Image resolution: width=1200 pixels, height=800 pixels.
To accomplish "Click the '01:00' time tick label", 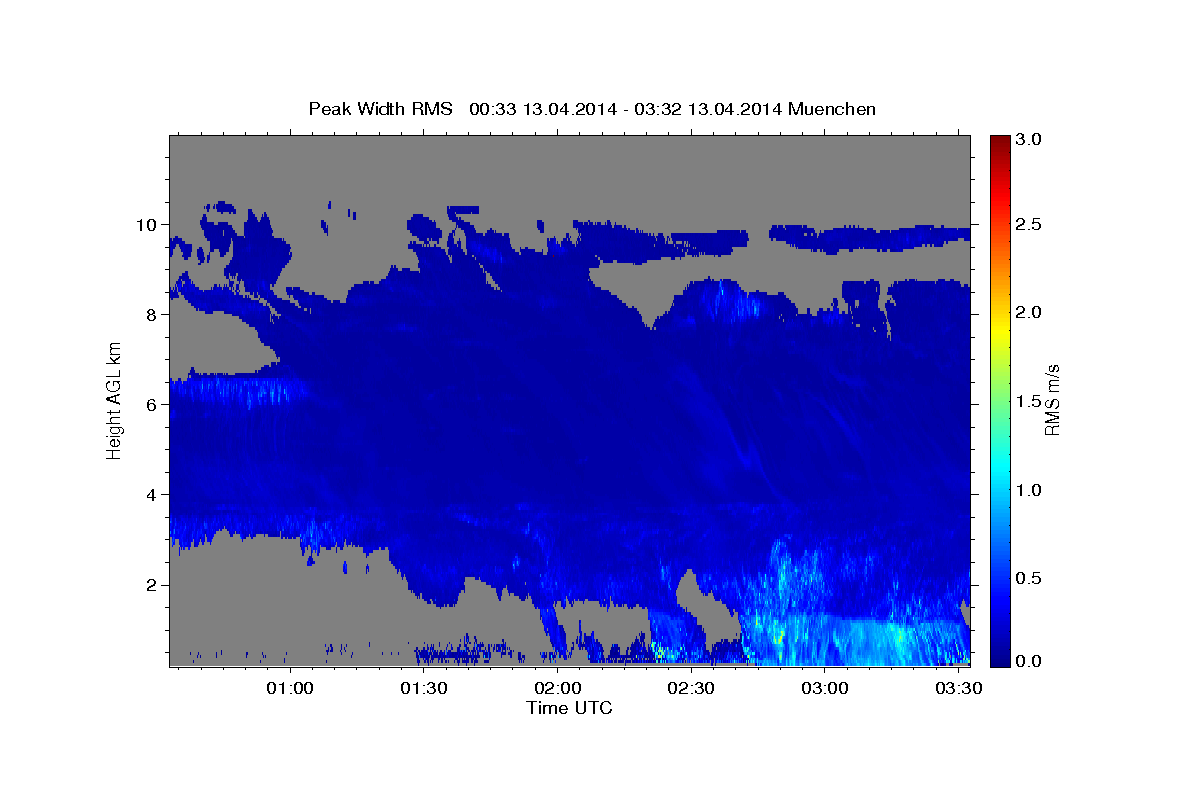I will pos(290,689).
